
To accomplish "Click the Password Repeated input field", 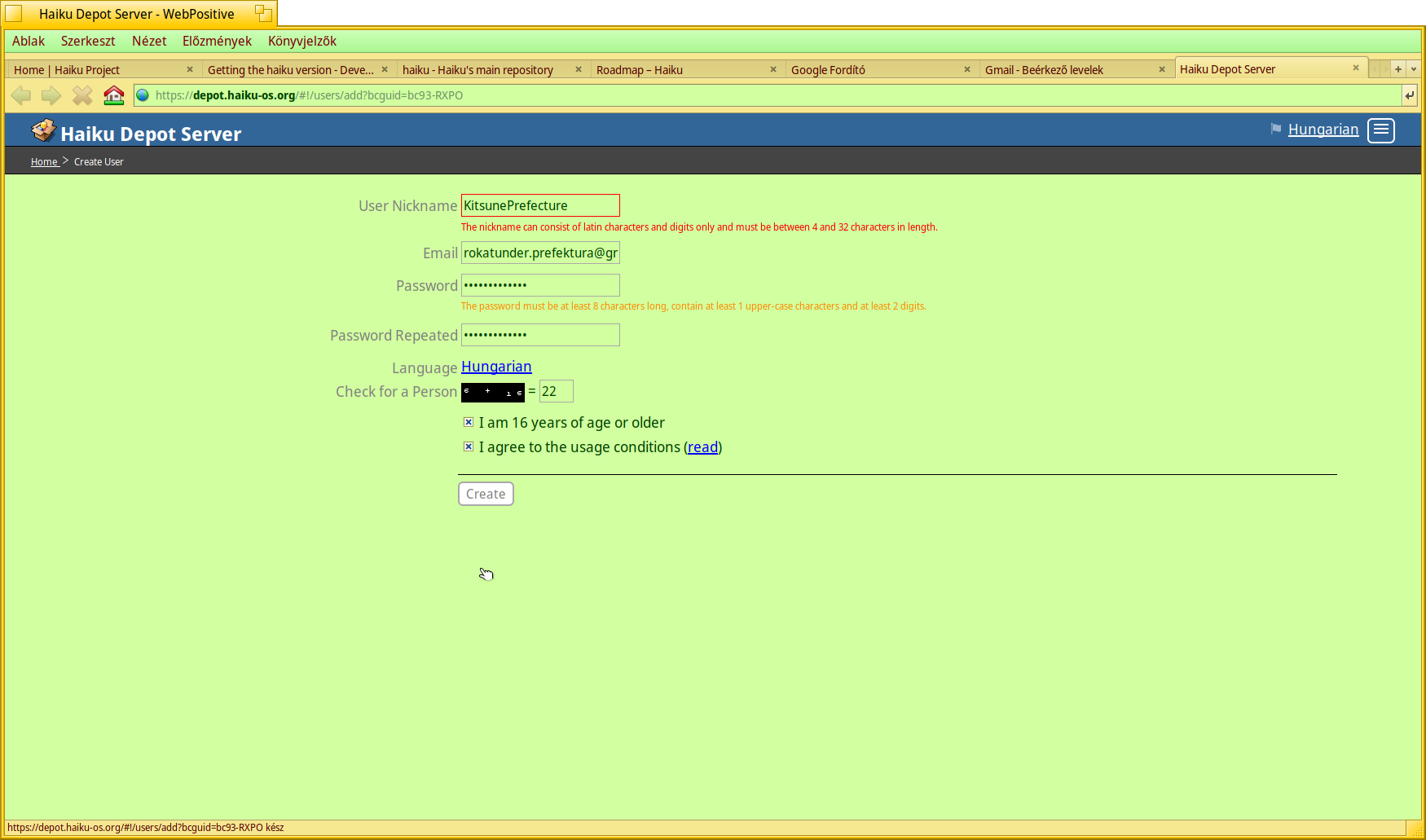I will [x=540, y=335].
